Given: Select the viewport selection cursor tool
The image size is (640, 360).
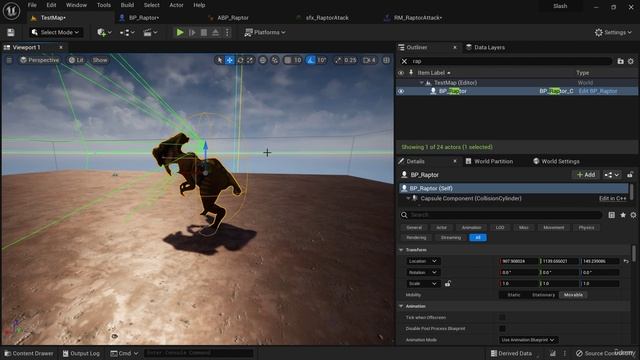Looking at the screenshot, I should click(220, 60).
